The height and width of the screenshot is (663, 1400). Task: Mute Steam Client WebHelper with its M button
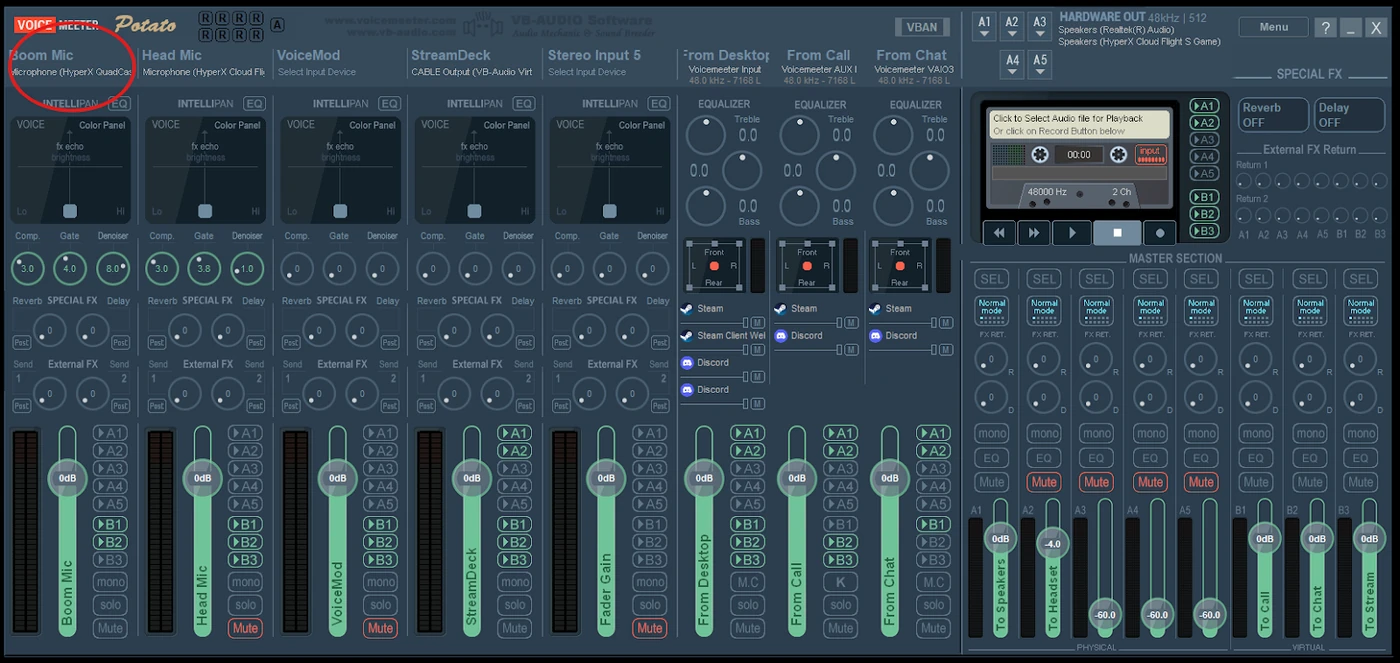coord(758,350)
